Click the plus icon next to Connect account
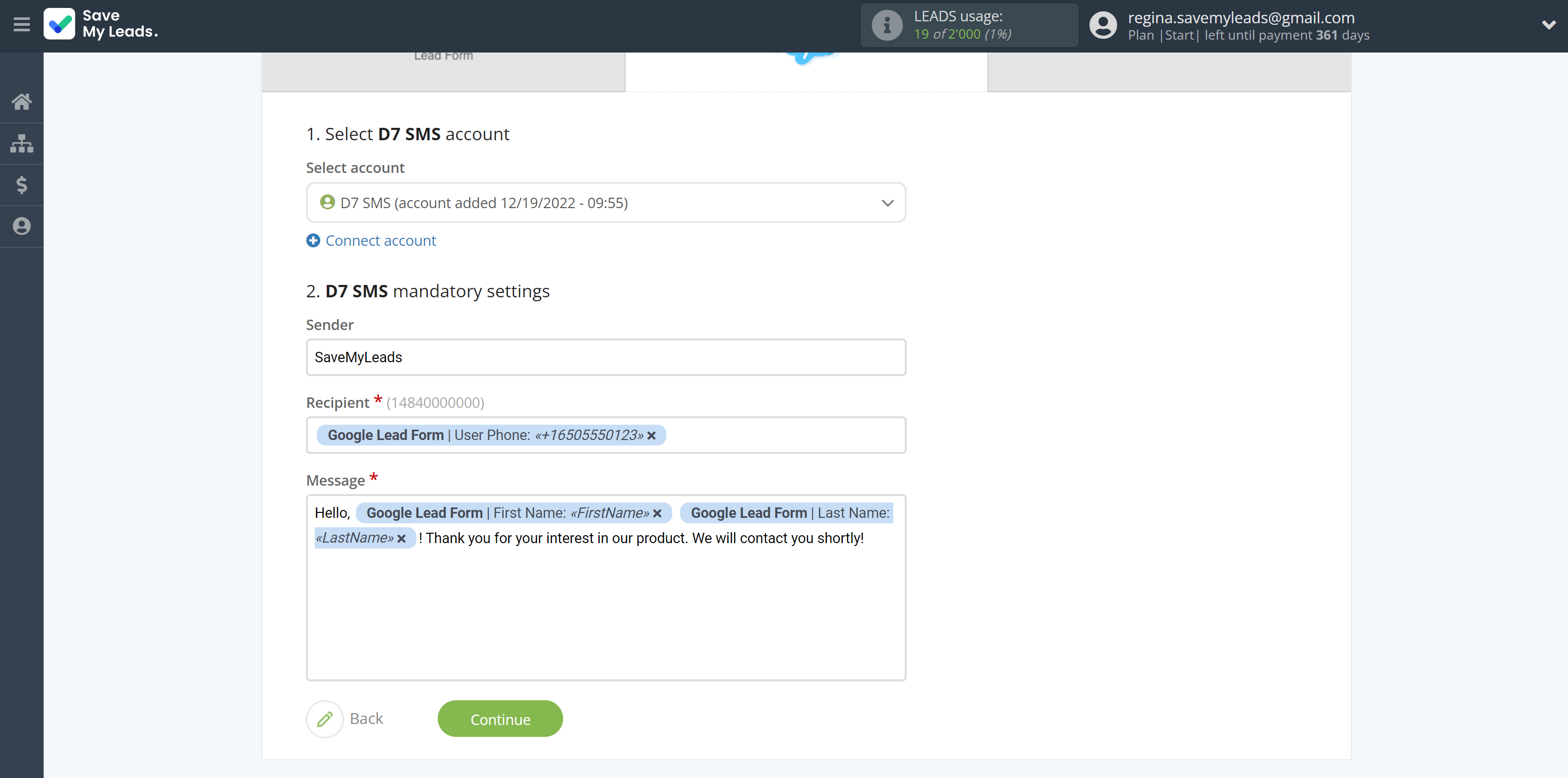The height and width of the screenshot is (778, 1568). [313, 241]
